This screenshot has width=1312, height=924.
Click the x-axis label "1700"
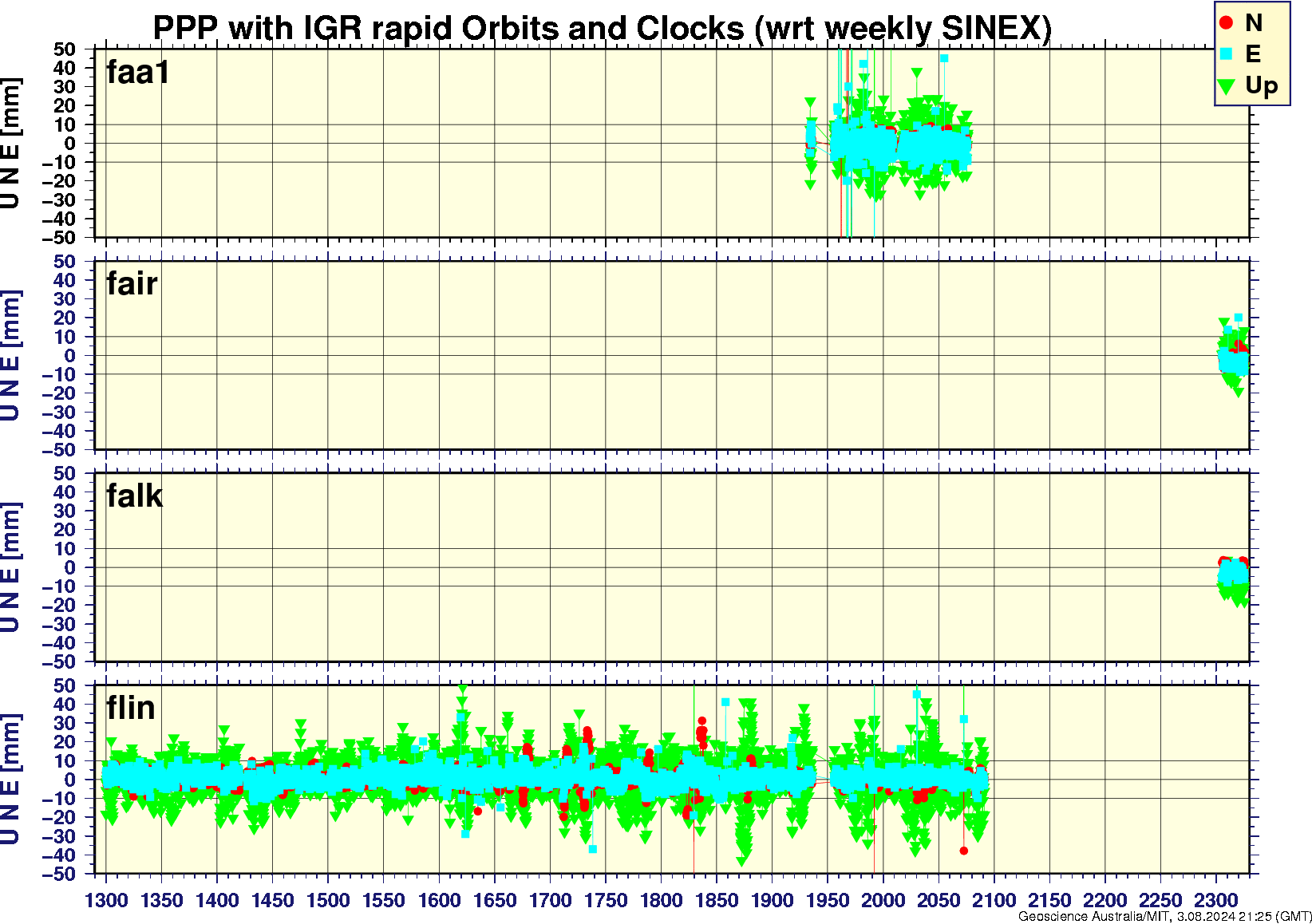(550, 900)
